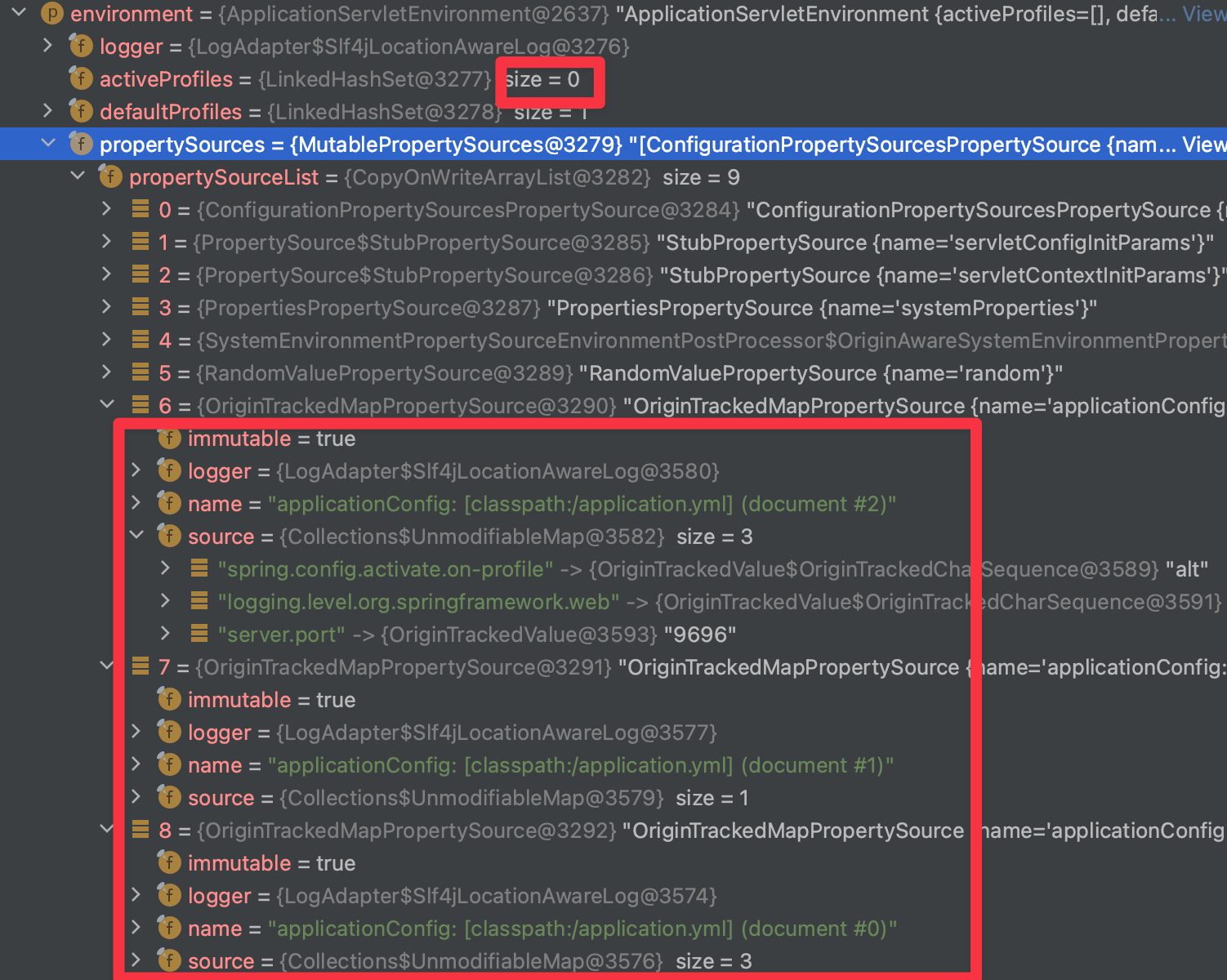
Task: Click the environment variable 'p' icon
Action: click(x=52, y=14)
